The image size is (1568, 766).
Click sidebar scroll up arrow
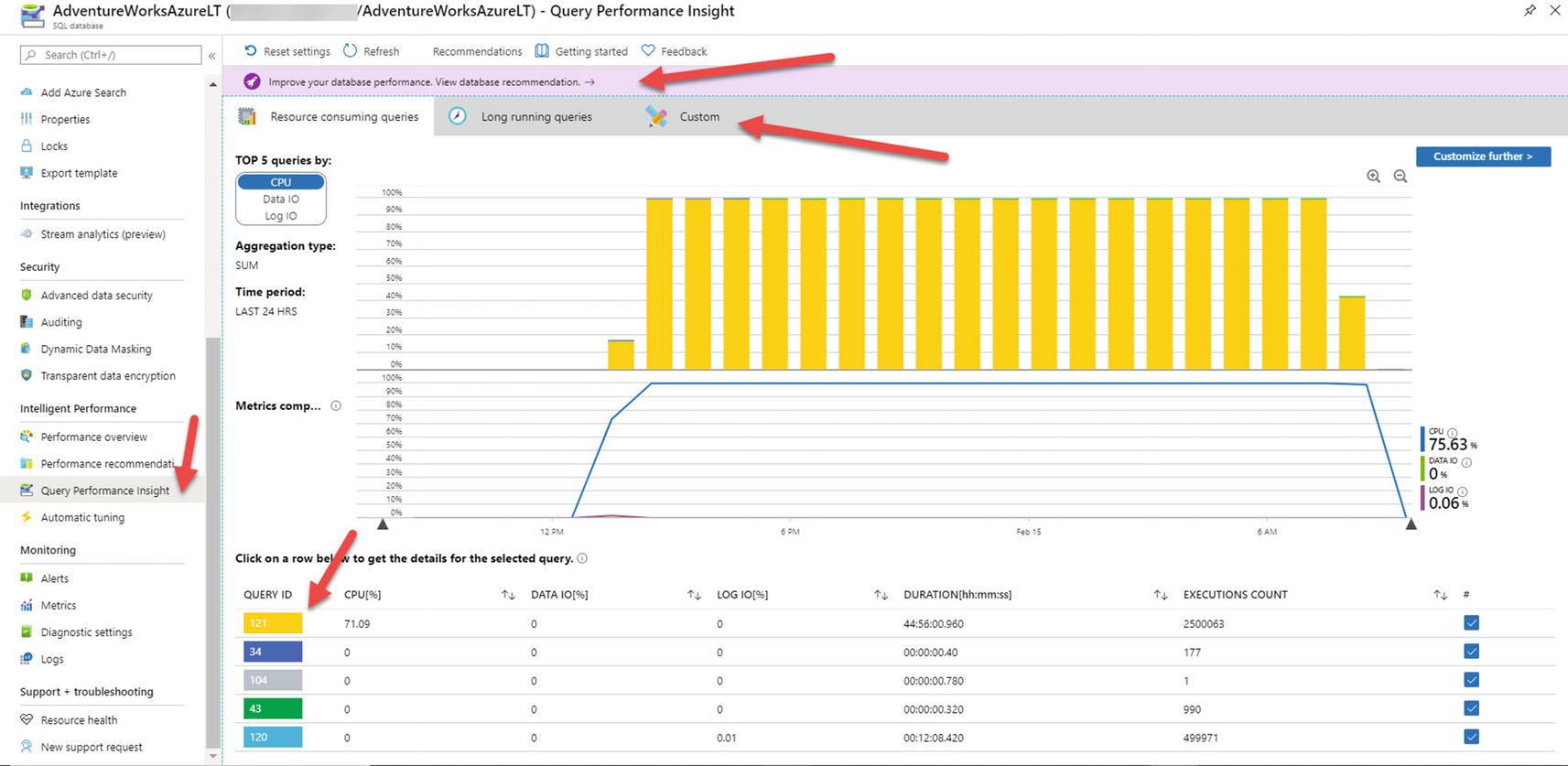point(213,85)
